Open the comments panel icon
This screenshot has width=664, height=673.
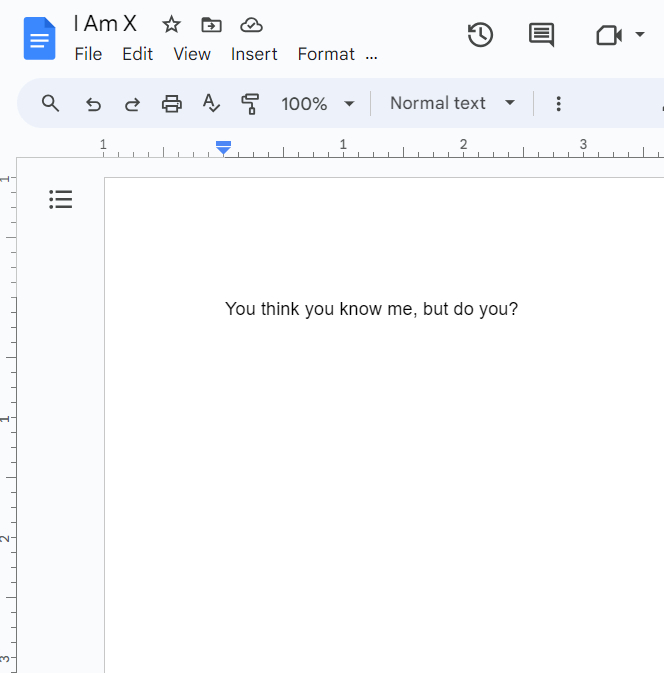click(x=541, y=35)
